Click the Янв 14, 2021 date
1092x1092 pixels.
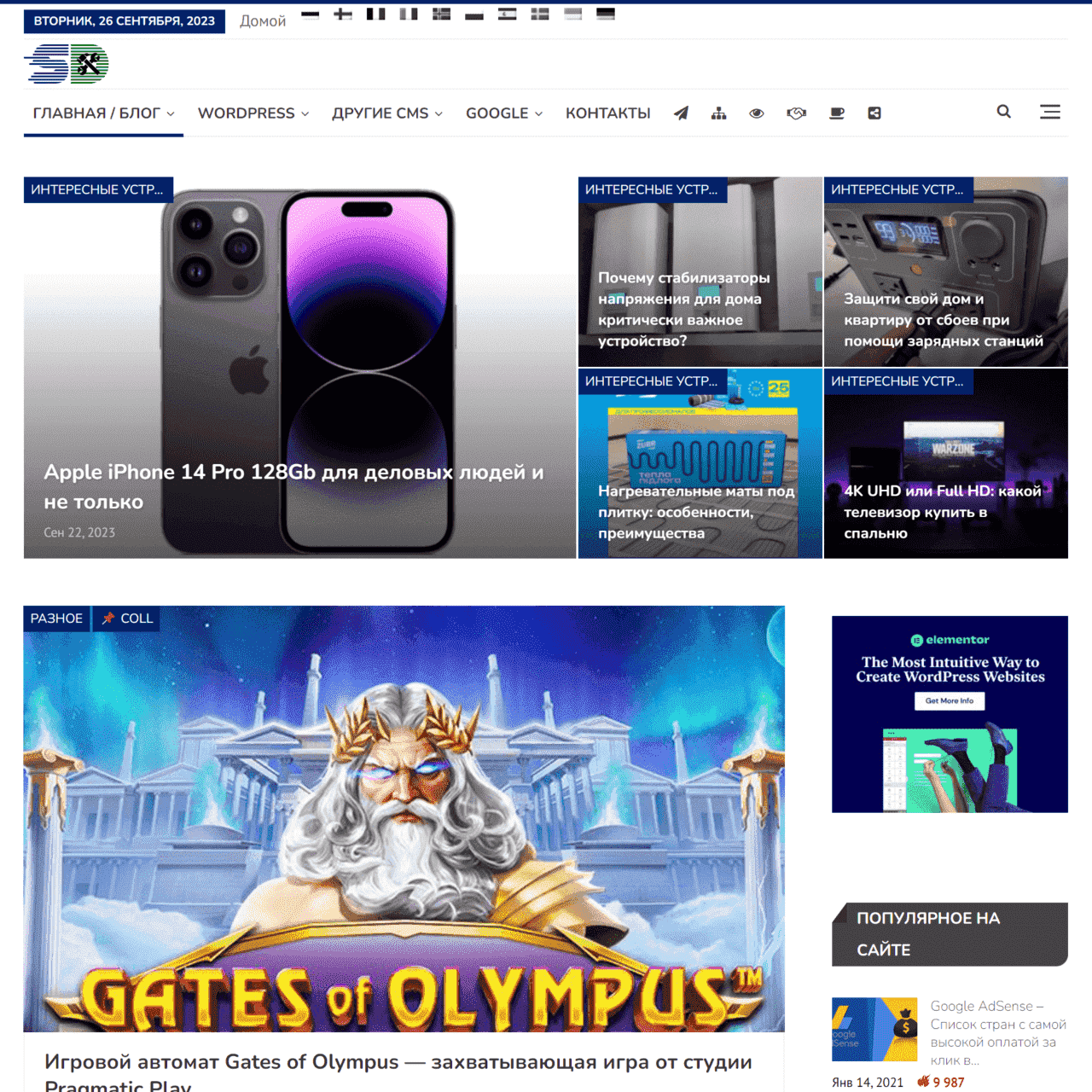click(x=868, y=1082)
